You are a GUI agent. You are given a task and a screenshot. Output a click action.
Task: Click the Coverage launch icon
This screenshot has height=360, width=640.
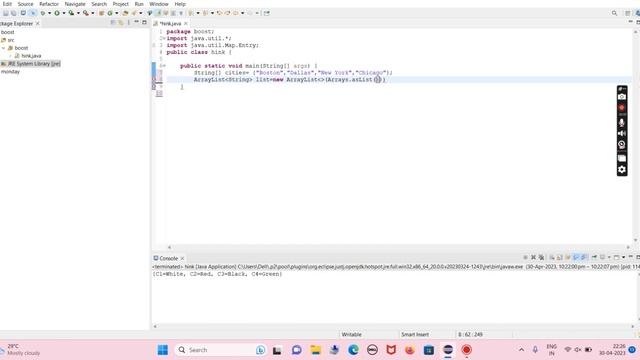(71, 13)
